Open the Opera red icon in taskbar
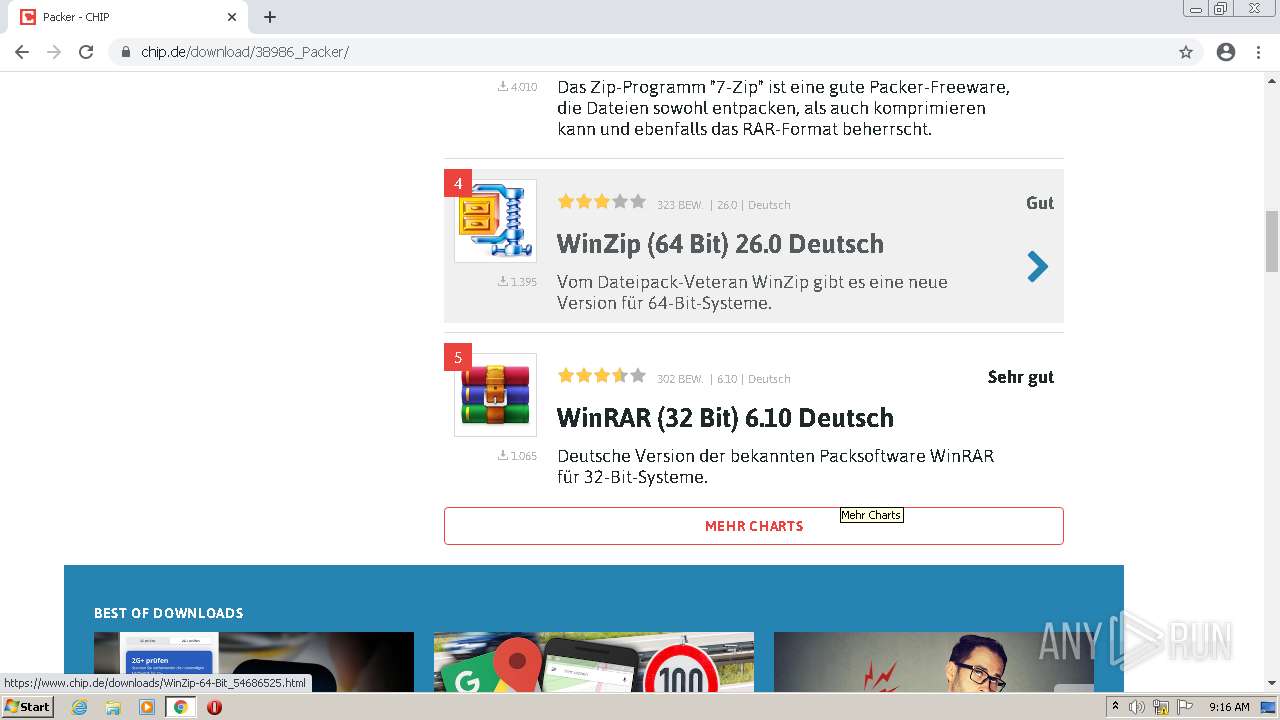The width and height of the screenshot is (1280, 720). pos(214,707)
